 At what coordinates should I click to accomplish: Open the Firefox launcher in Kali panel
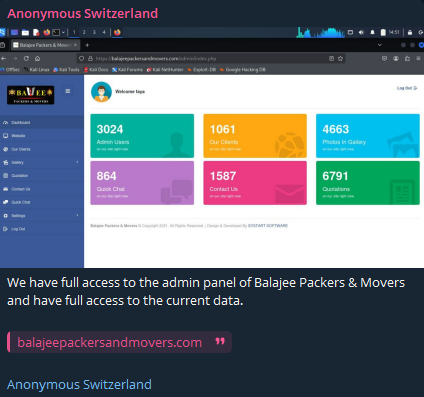coord(47,32)
